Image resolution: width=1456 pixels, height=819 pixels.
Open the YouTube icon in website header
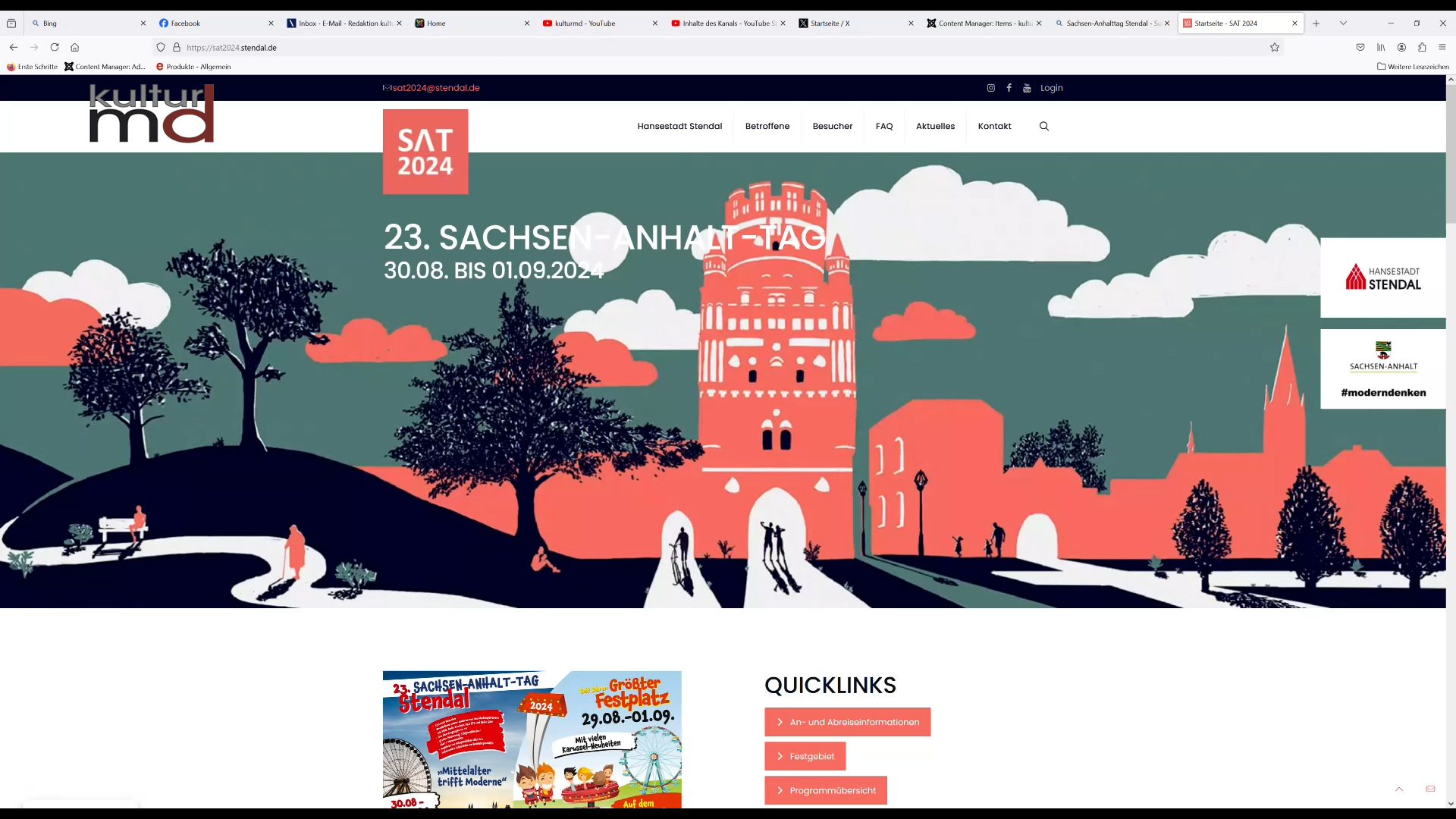point(1027,88)
